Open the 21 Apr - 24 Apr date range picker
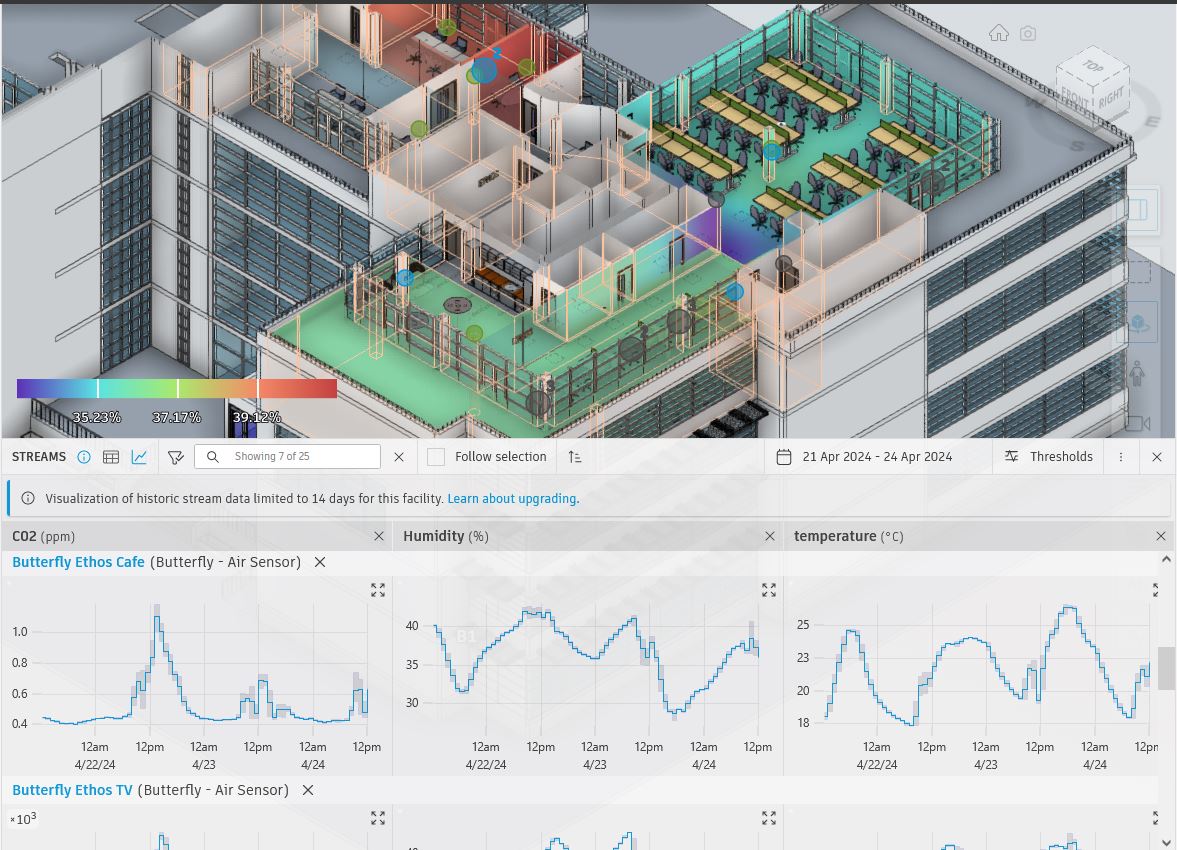The width and height of the screenshot is (1177, 850). pos(864,457)
